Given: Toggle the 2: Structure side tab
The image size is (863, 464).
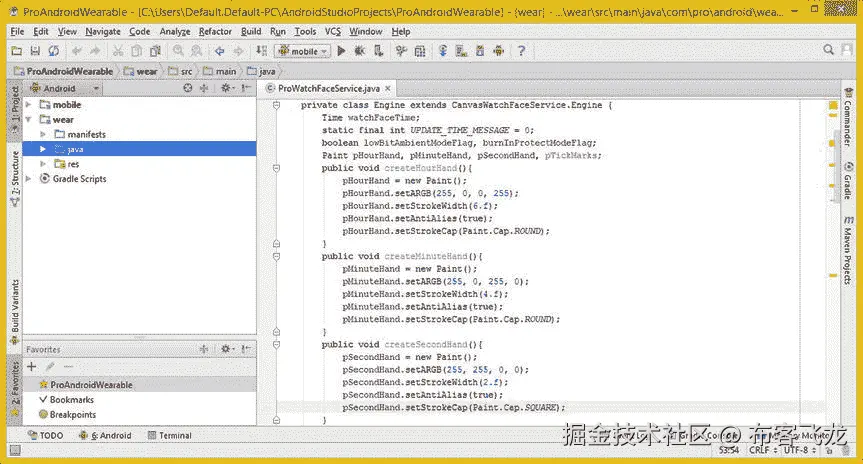Looking at the screenshot, I should 15,179.
